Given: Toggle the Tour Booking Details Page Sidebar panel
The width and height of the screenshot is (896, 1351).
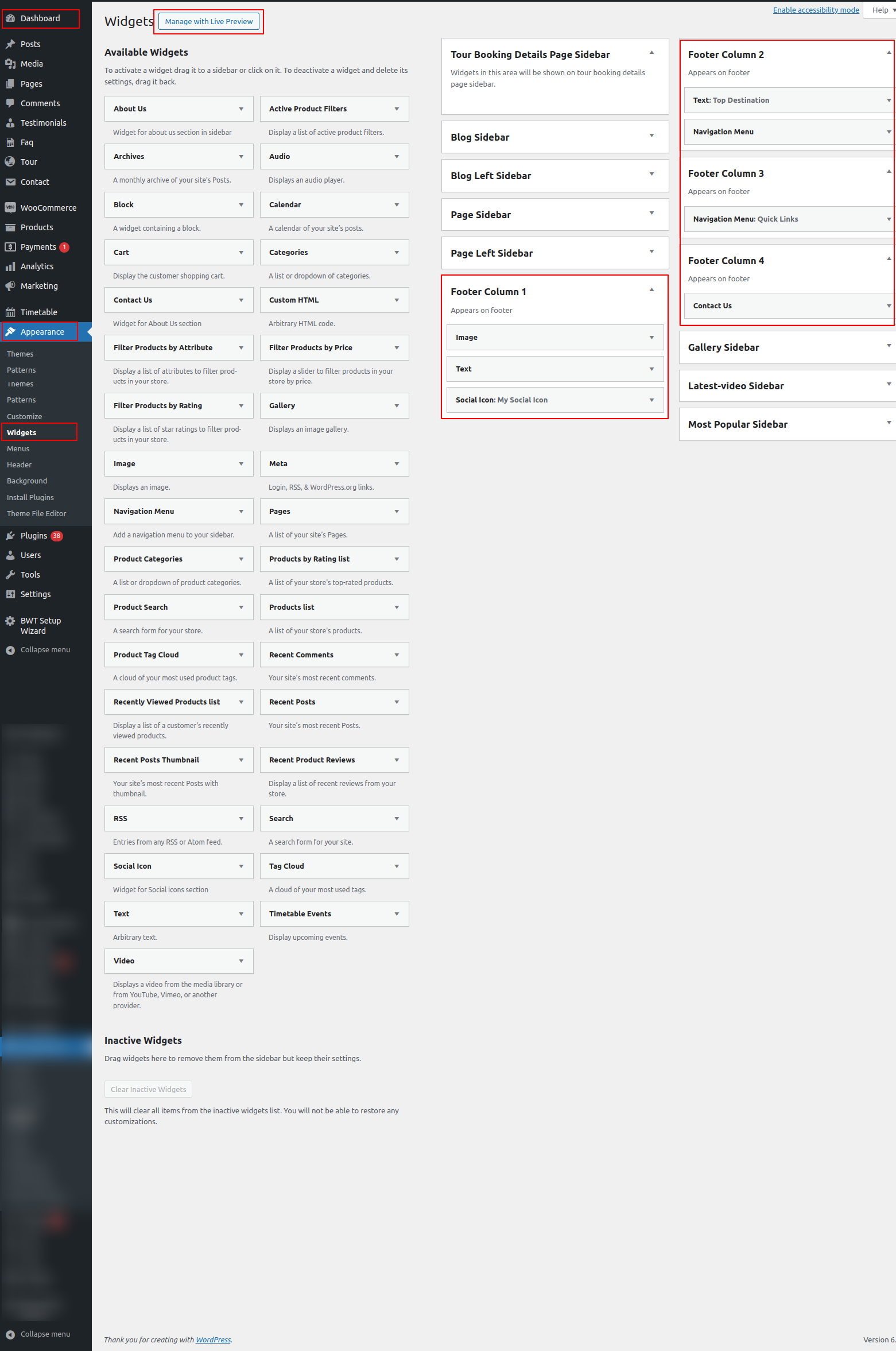Looking at the screenshot, I should pos(651,53).
